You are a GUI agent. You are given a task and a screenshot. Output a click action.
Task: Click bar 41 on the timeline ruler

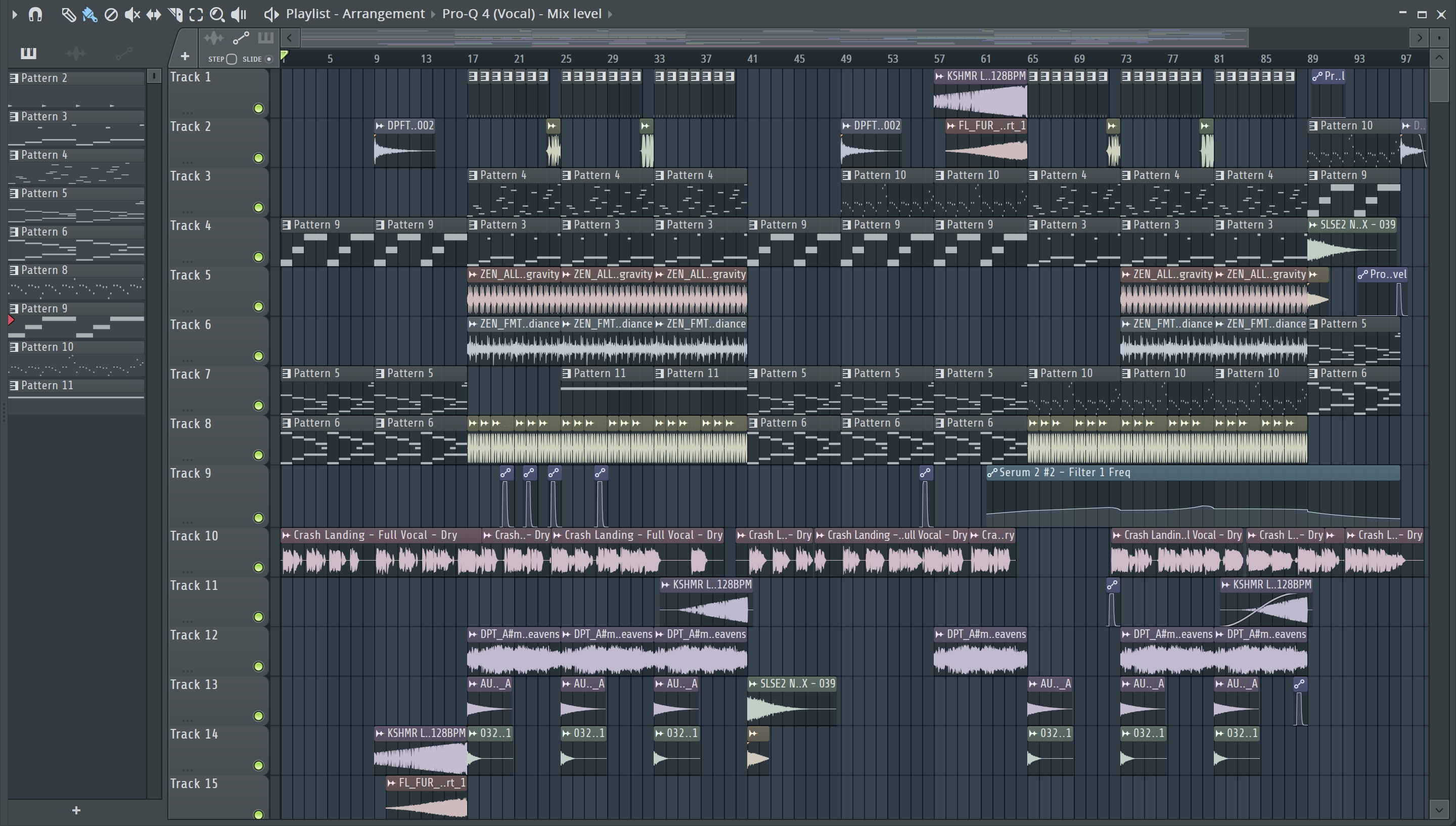pos(752,59)
